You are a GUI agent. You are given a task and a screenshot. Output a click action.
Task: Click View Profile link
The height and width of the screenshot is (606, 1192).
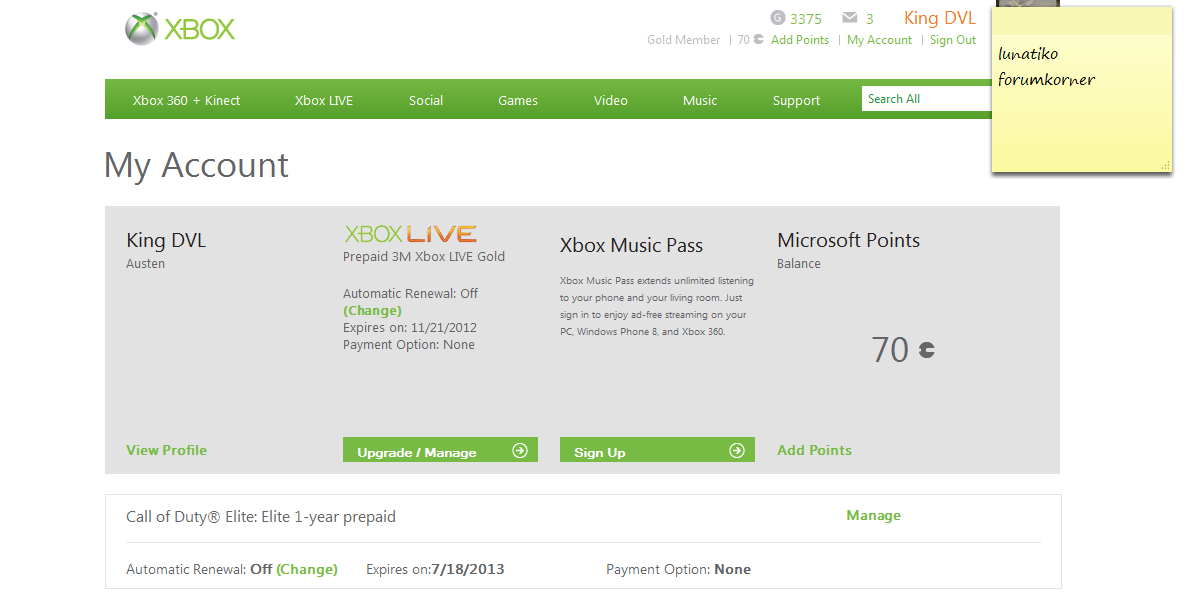tap(166, 450)
